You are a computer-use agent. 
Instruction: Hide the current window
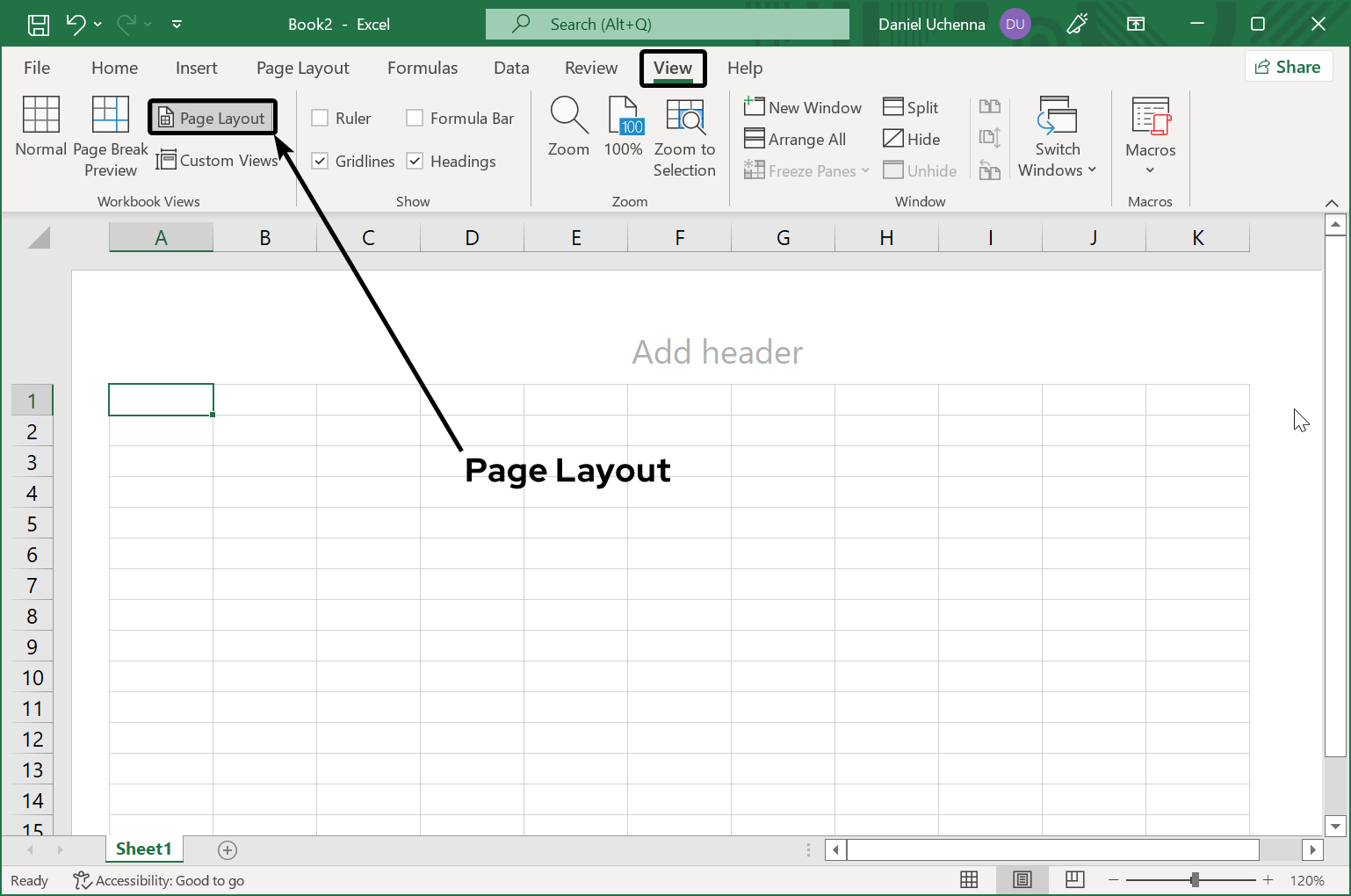[913, 138]
